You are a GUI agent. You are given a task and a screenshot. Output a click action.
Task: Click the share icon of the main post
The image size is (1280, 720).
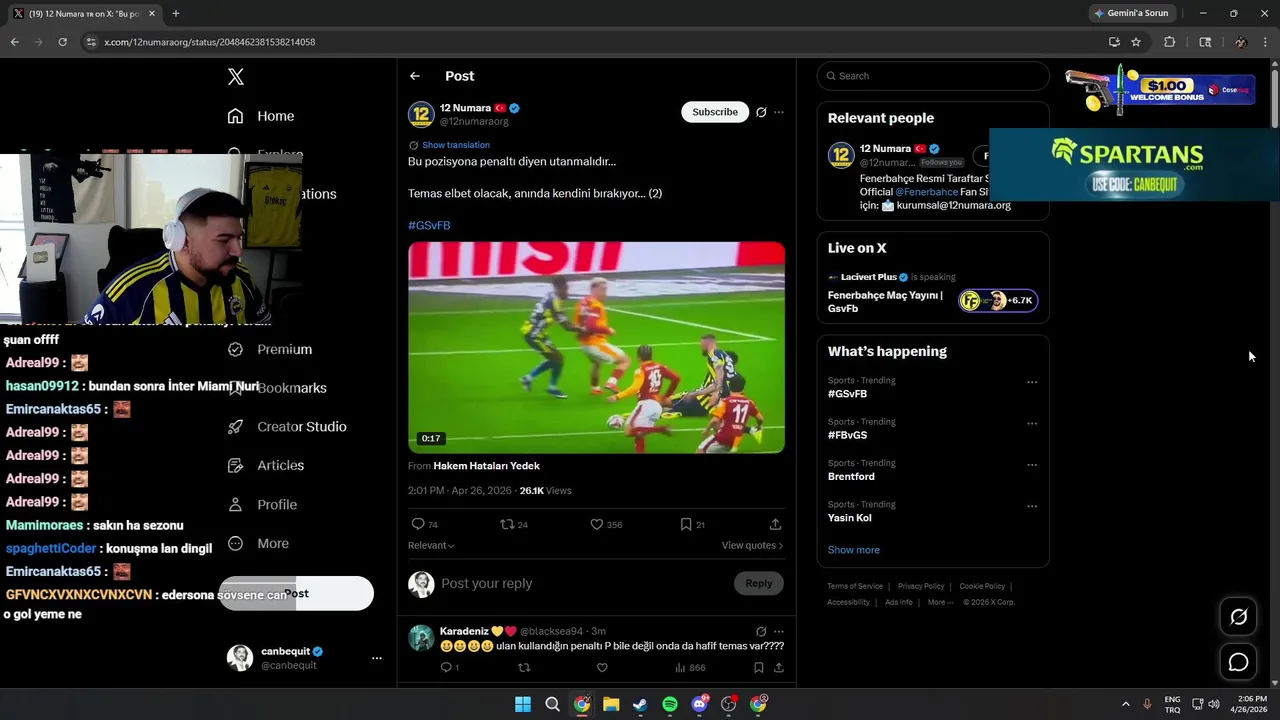pos(775,524)
